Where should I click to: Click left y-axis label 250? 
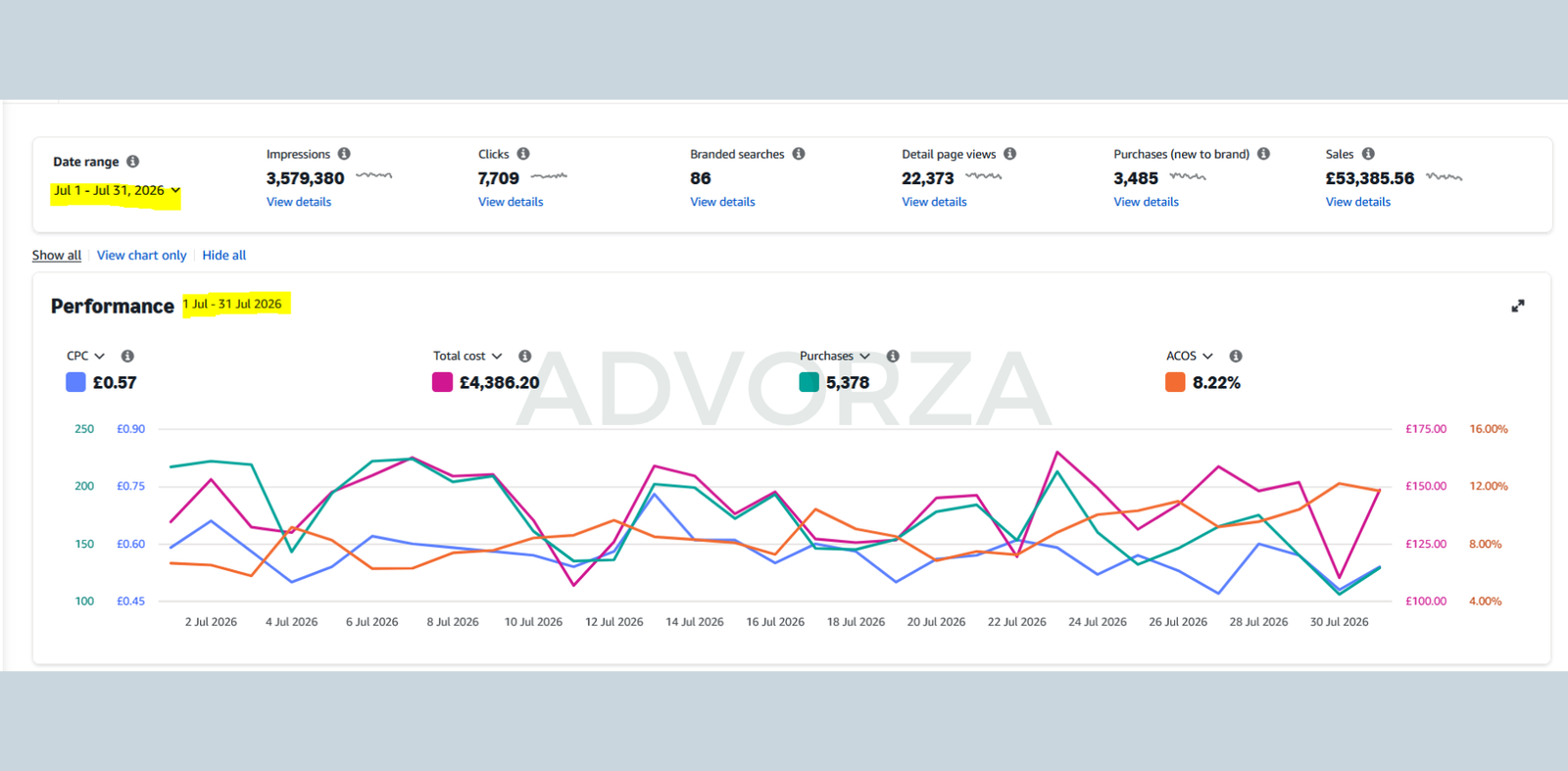pyautogui.click(x=84, y=429)
